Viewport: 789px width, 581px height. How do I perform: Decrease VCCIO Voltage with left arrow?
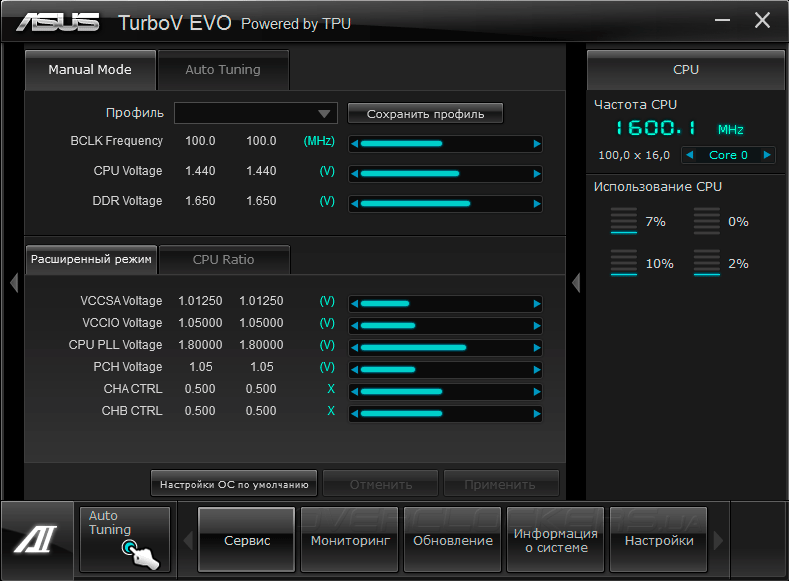coord(355,326)
